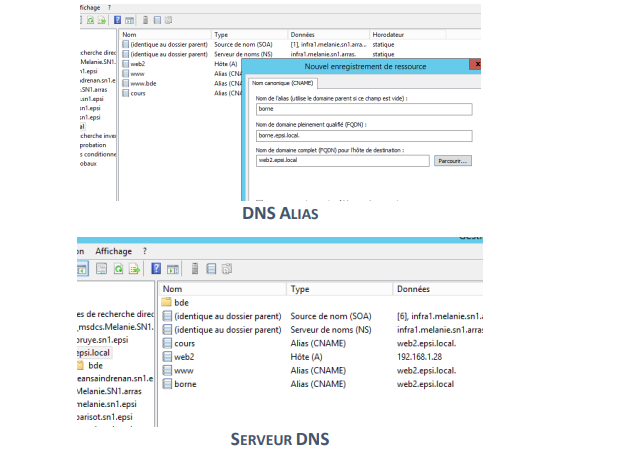The image size is (640, 453).
Task: Click record icon of borne row
Action: (167, 384)
